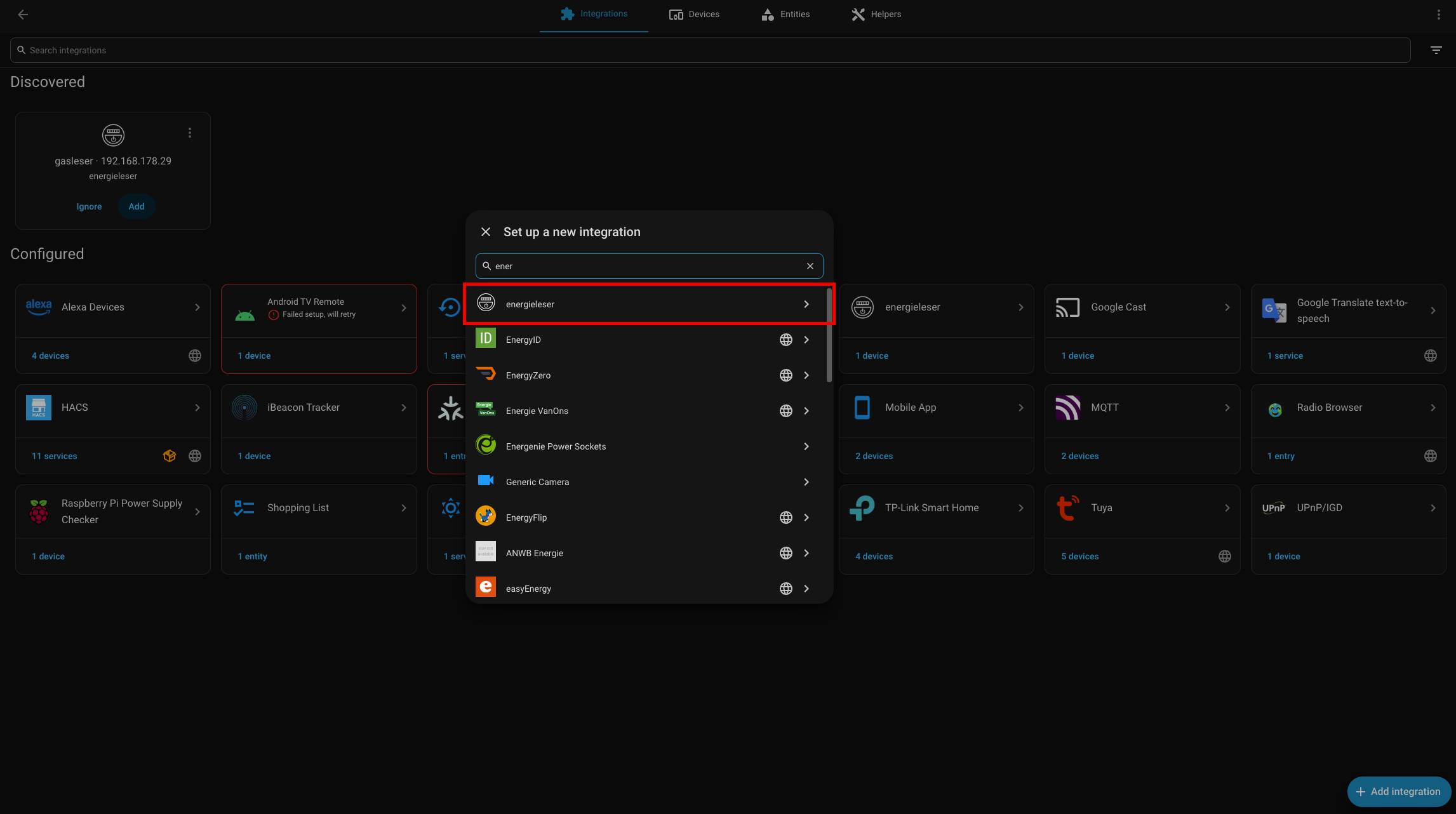The image size is (1456, 814).
Task: Open top-right overflow menu icon
Action: click(x=1438, y=14)
